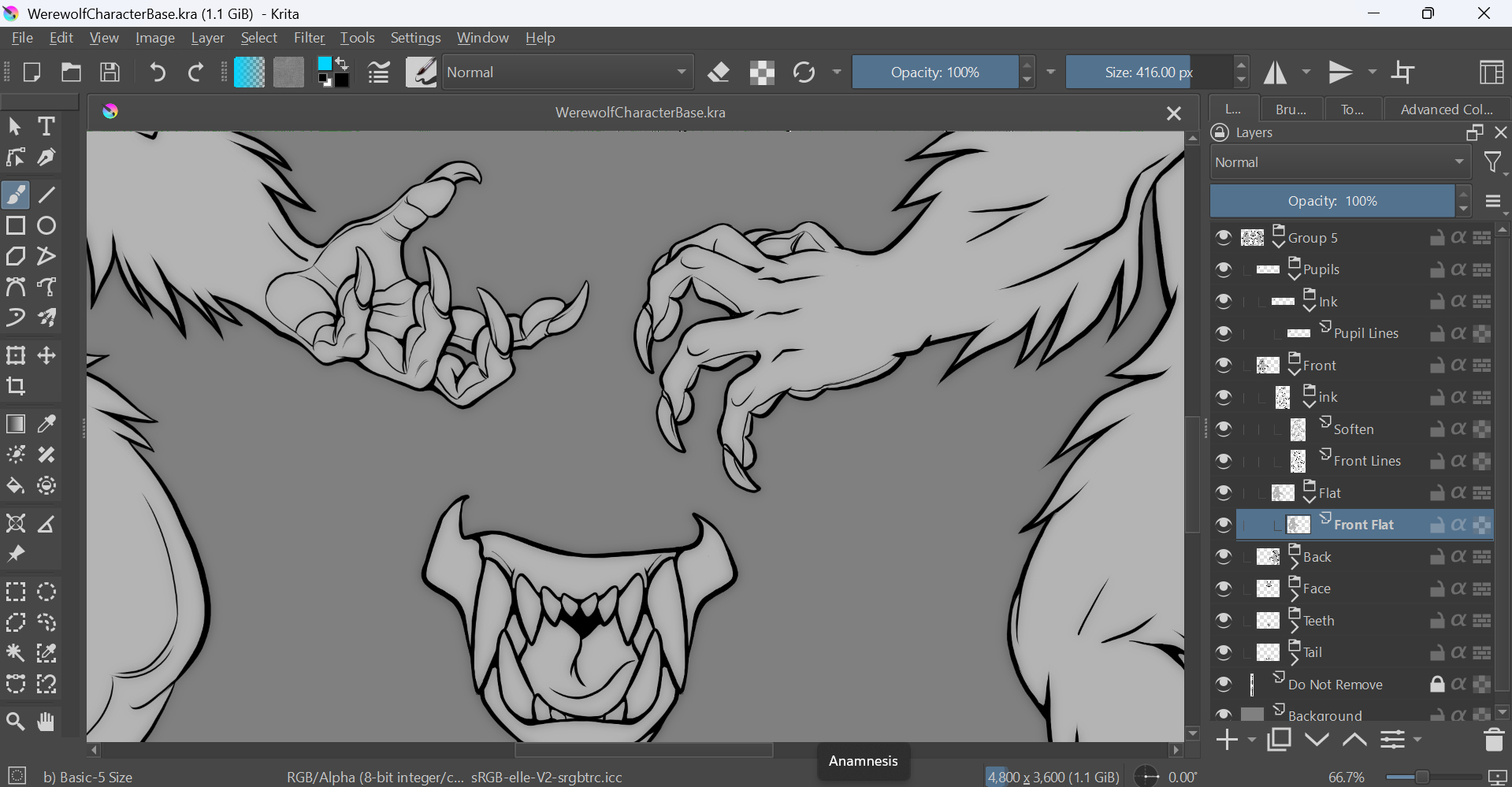Select the Ellipse shape tool
The height and width of the screenshot is (787, 1512).
[x=46, y=225]
